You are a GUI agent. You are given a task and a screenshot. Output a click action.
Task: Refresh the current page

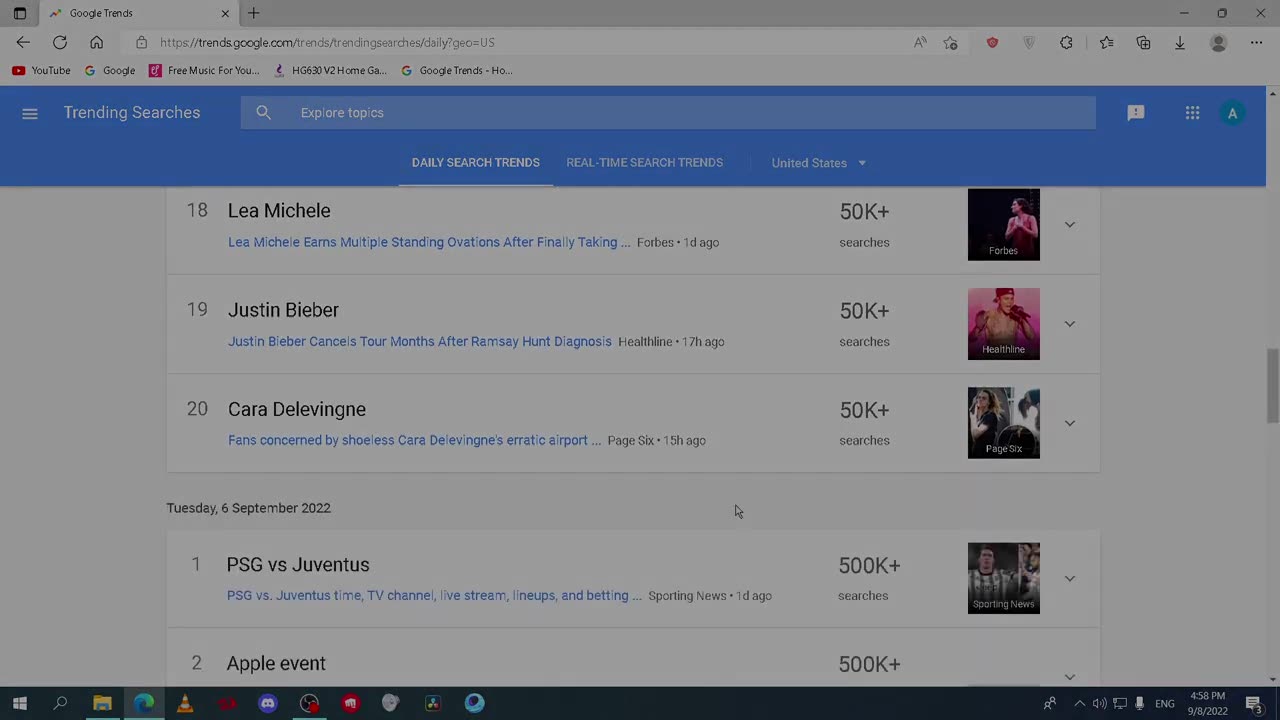[x=60, y=42]
